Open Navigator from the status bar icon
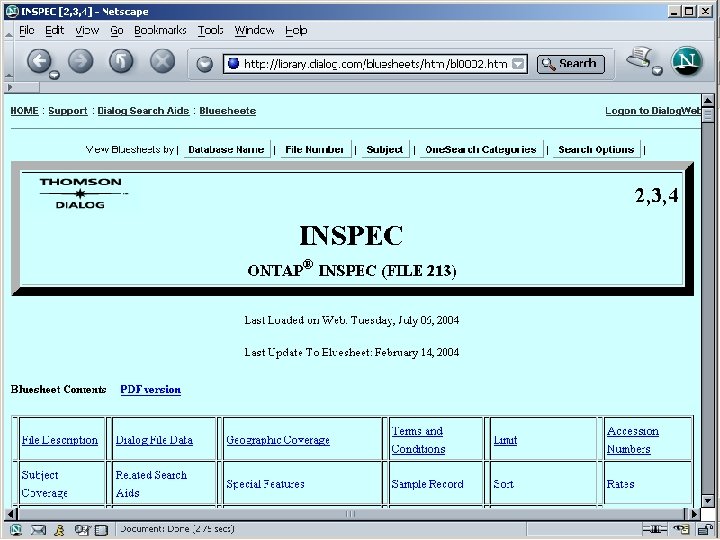 (16, 530)
